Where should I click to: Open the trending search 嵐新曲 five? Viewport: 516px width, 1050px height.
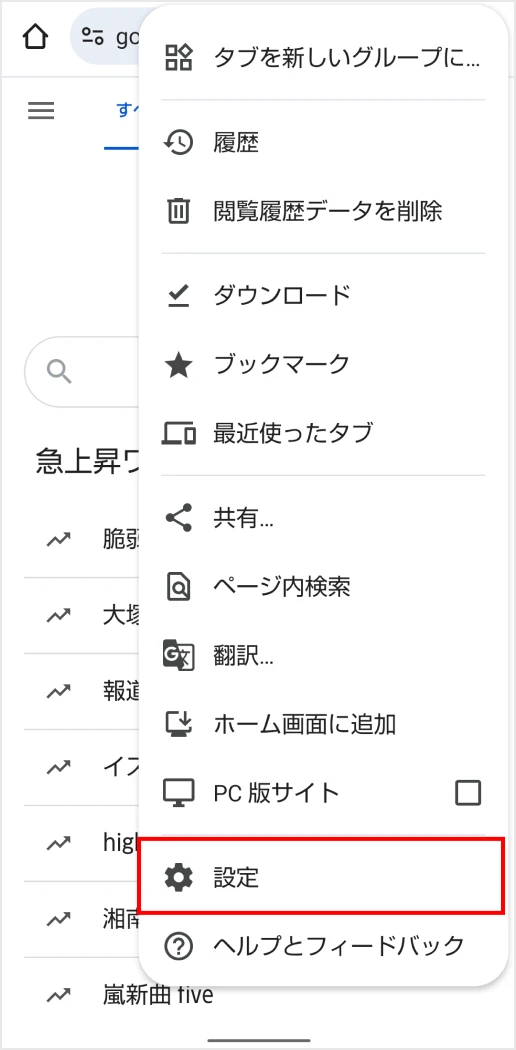click(x=158, y=995)
